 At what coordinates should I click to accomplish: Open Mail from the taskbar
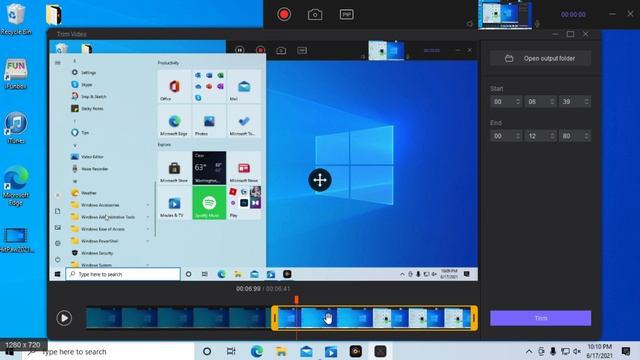tap(306, 351)
